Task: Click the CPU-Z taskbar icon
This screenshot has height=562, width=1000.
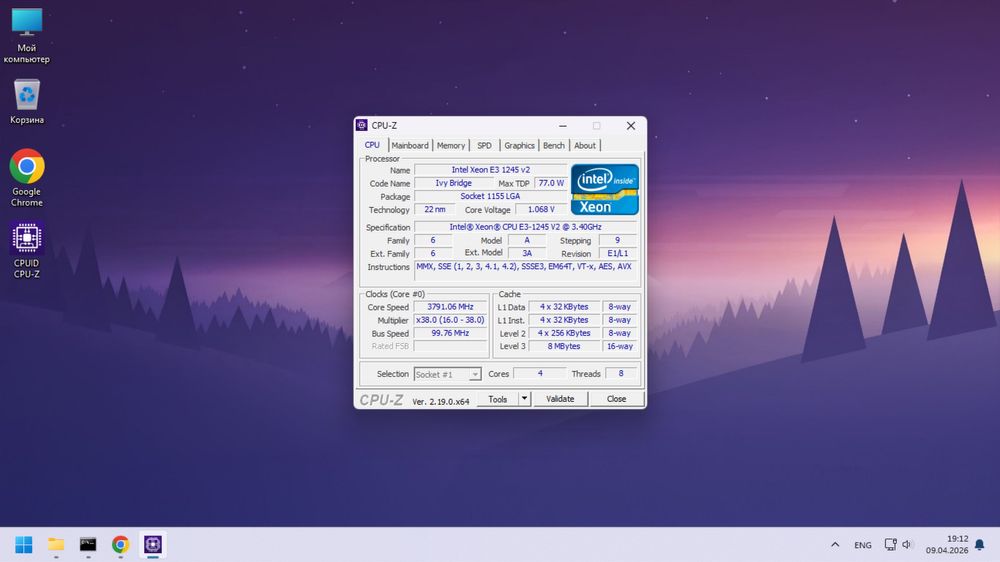Action: (x=153, y=544)
